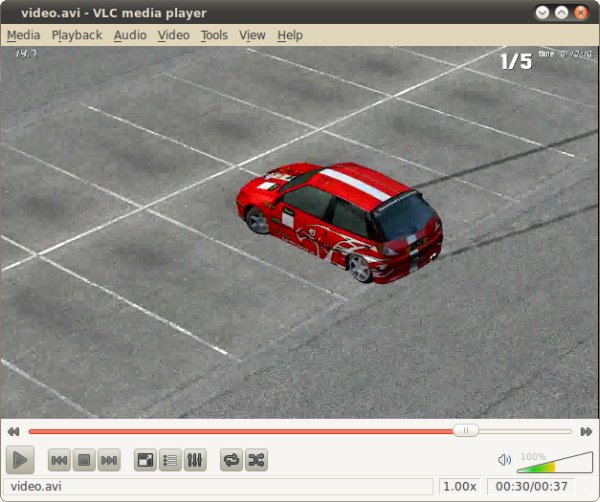This screenshot has width=600, height=502.
Task: Click the 00:30/00:37 elapsed time display
Action: click(531, 486)
